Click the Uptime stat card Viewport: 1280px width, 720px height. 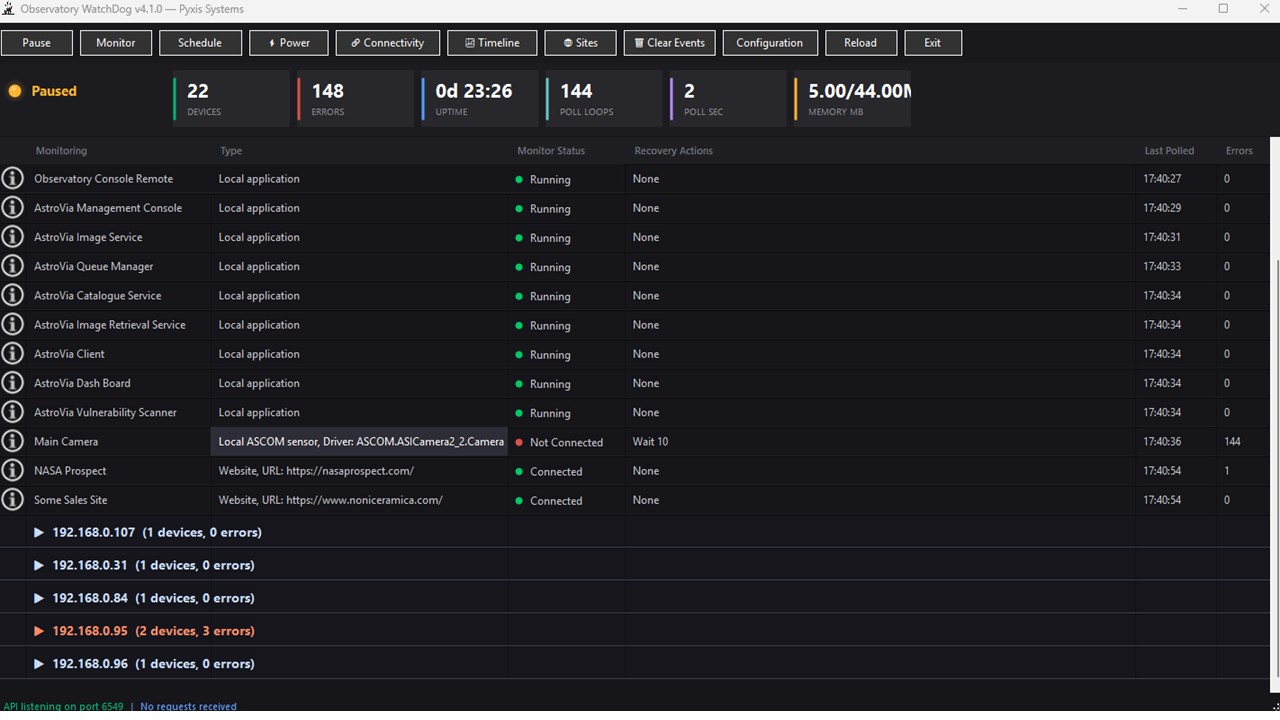479,98
